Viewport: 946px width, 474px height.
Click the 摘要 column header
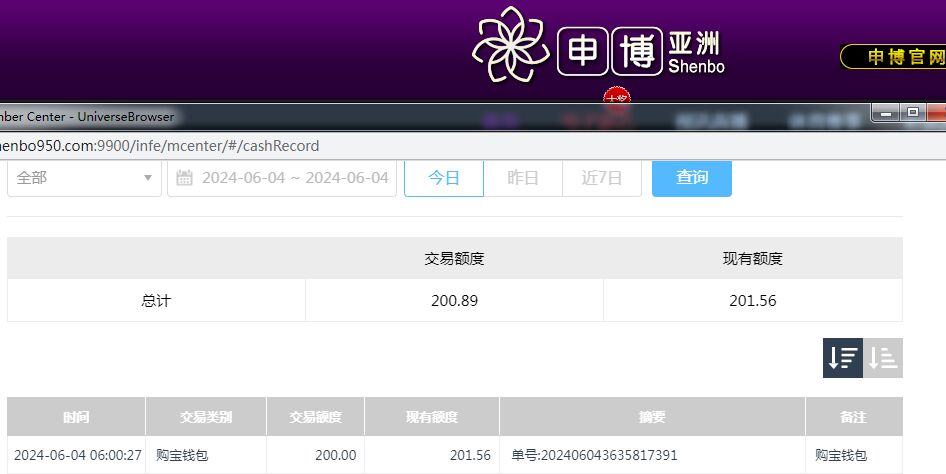pos(652,416)
